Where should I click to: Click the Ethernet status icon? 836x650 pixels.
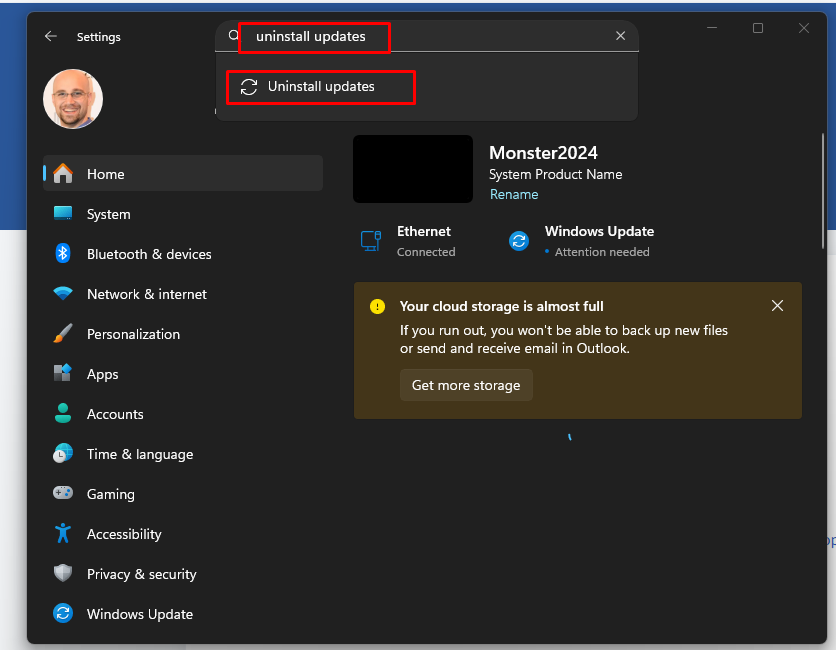click(371, 241)
